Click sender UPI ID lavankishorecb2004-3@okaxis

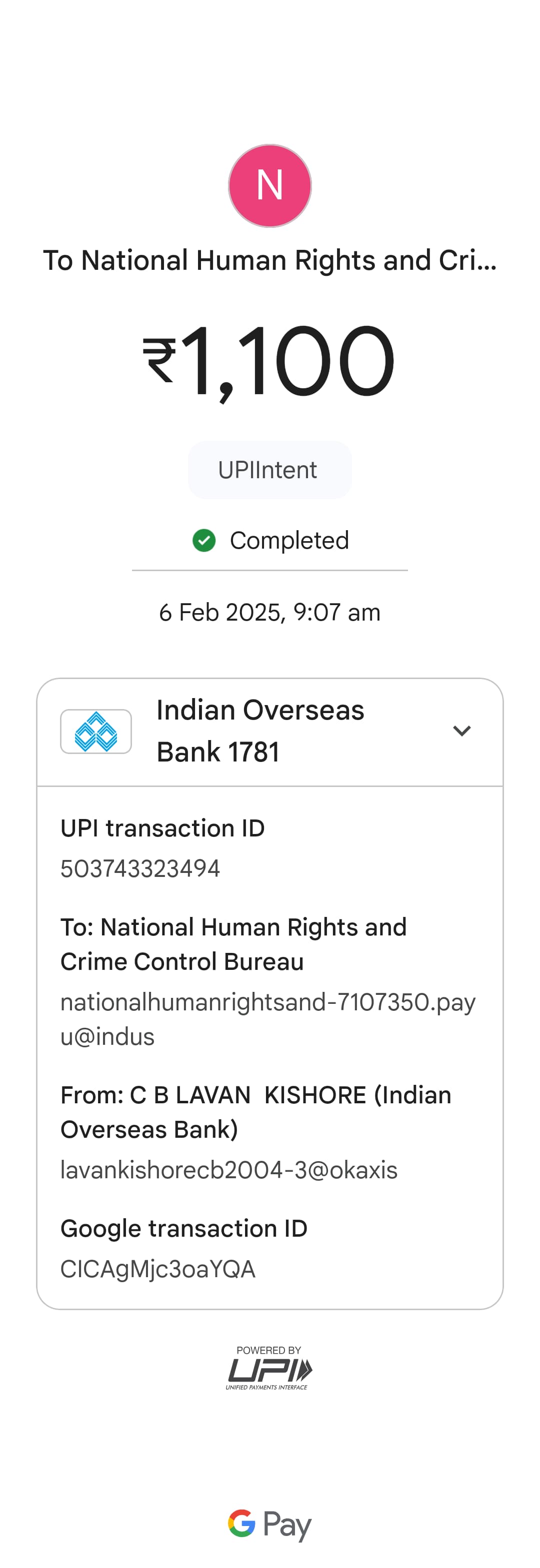pyautogui.click(x=229, y=1170)
